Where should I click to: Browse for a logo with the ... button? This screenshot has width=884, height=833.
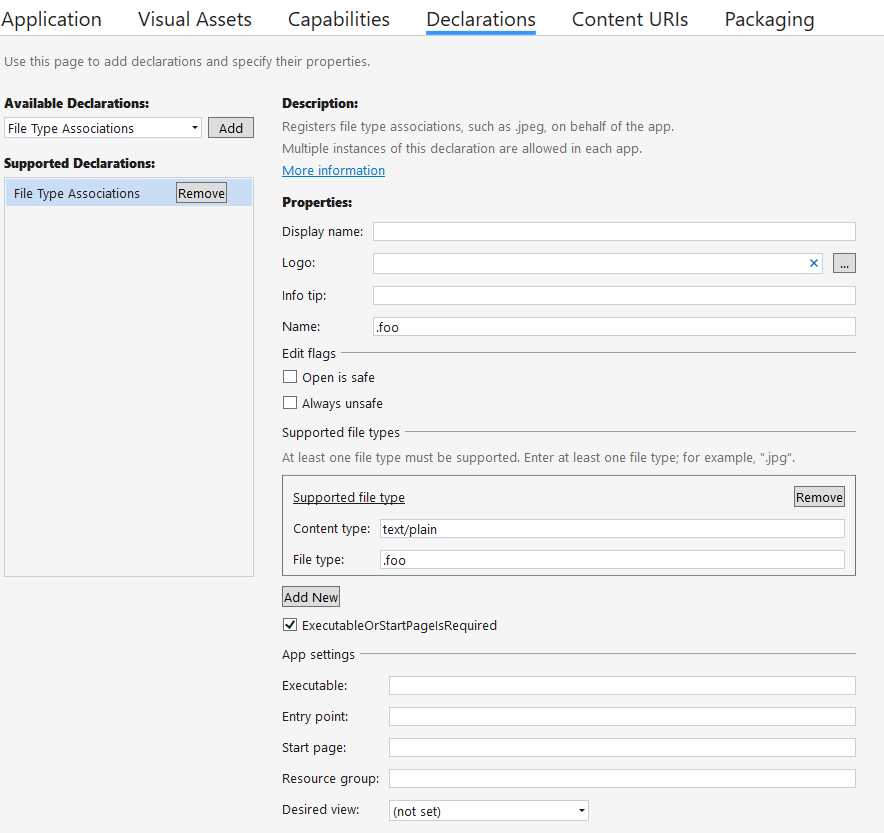[843, 263]
